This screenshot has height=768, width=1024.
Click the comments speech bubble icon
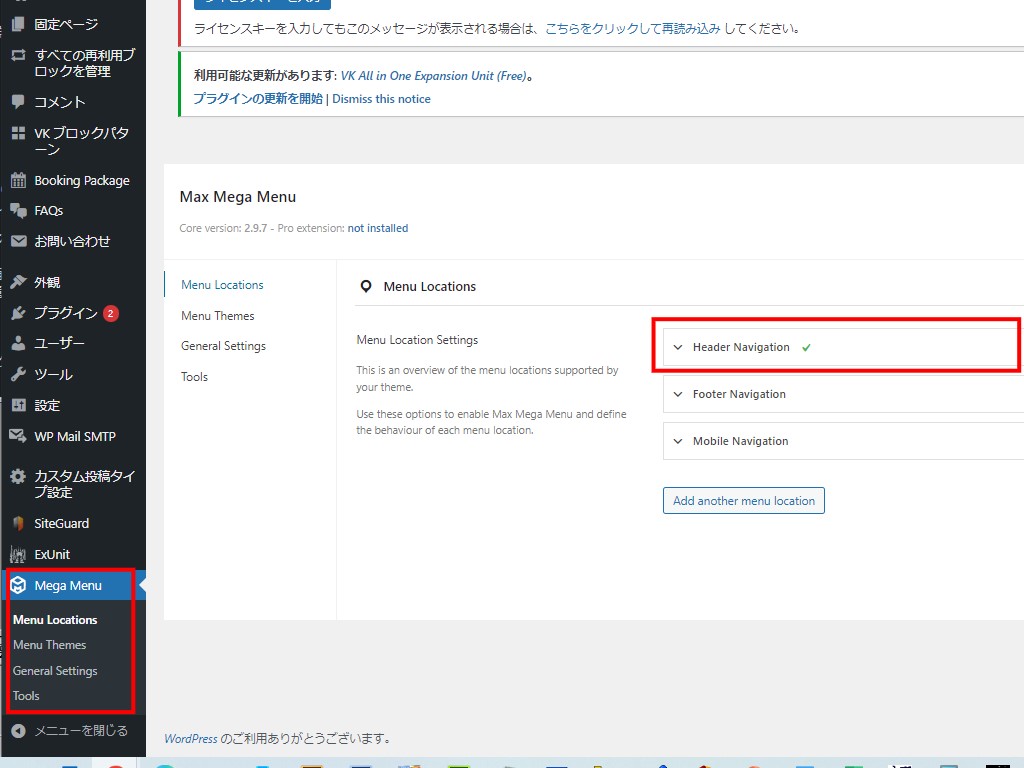[18, 101]
